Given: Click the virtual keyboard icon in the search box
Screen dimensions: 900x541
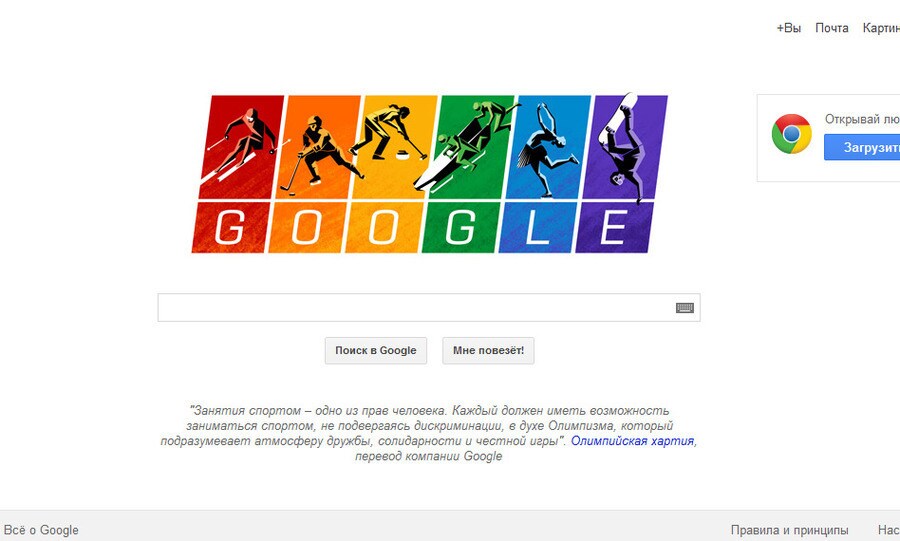Looking at the screenshot, I should 684,308.
